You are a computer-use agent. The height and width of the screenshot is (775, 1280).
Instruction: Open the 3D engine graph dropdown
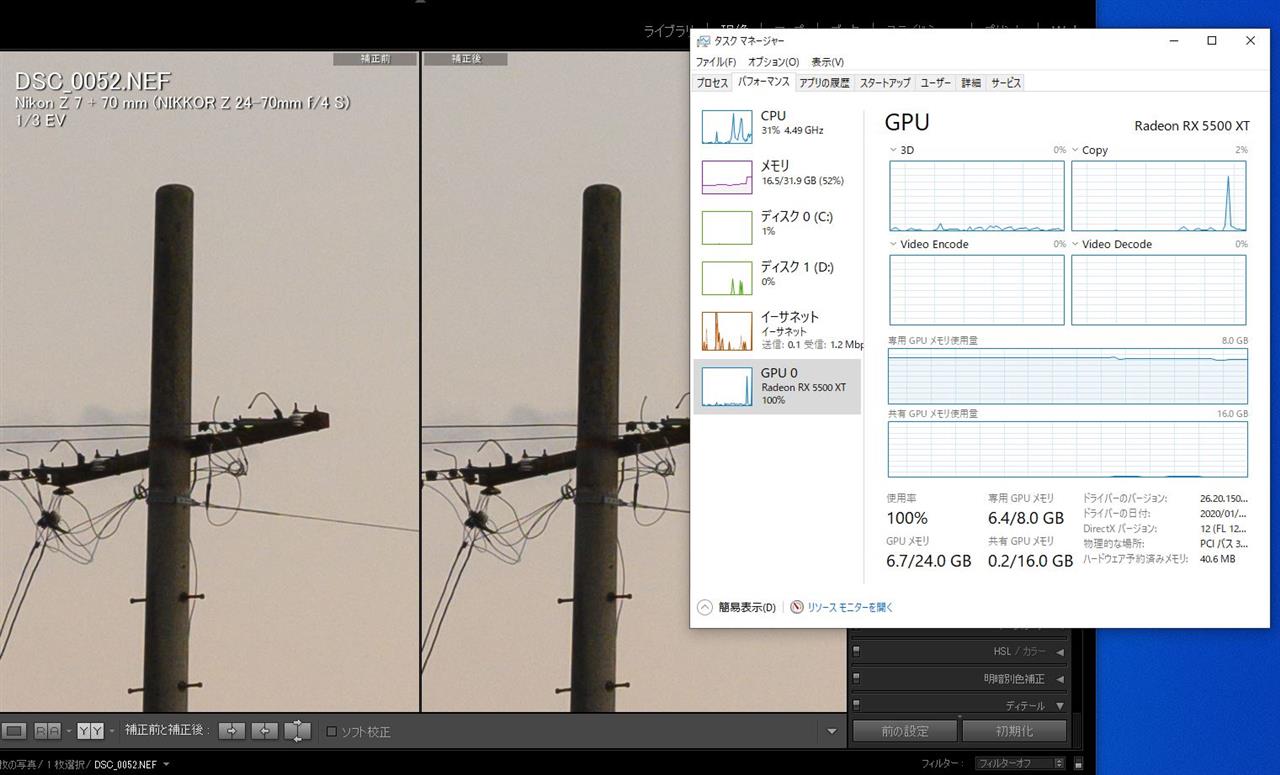coord(894,150)
